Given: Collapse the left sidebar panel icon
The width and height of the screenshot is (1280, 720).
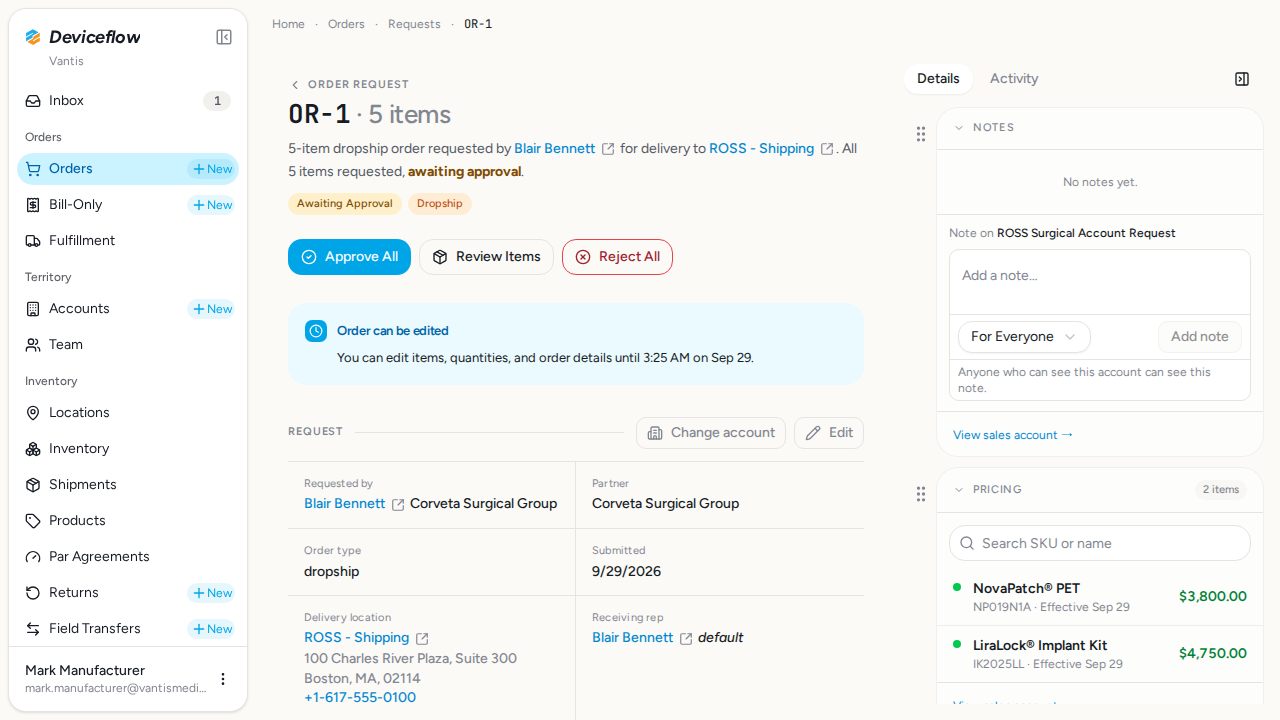Looking at the screenshot, I should (224, 37).
